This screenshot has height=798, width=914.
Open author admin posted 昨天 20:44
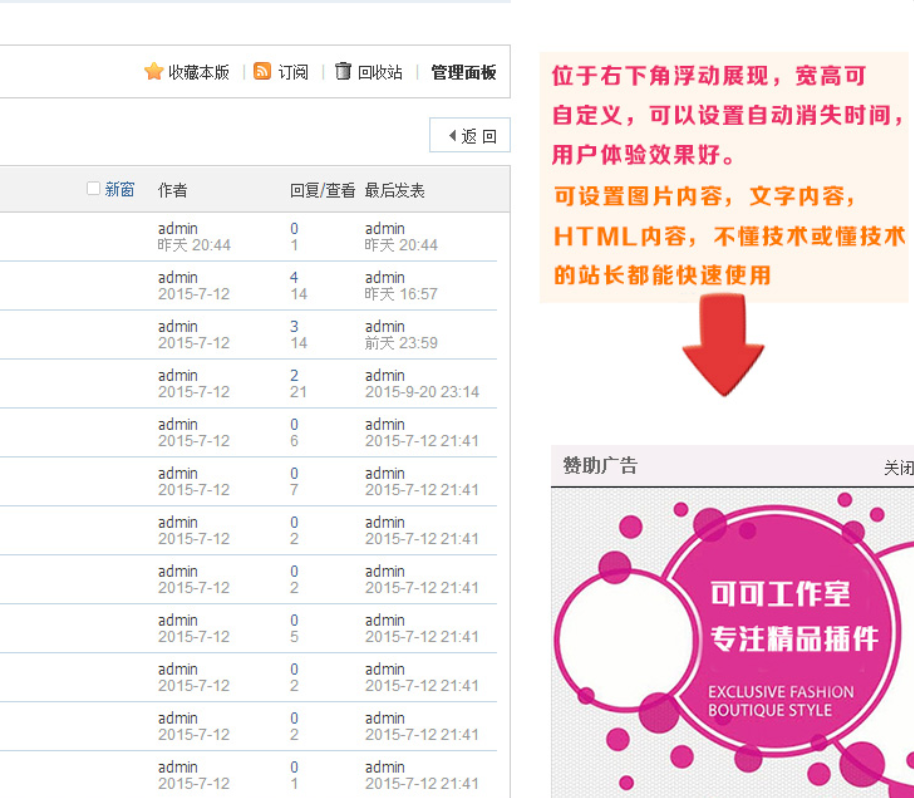click(178, 228)
